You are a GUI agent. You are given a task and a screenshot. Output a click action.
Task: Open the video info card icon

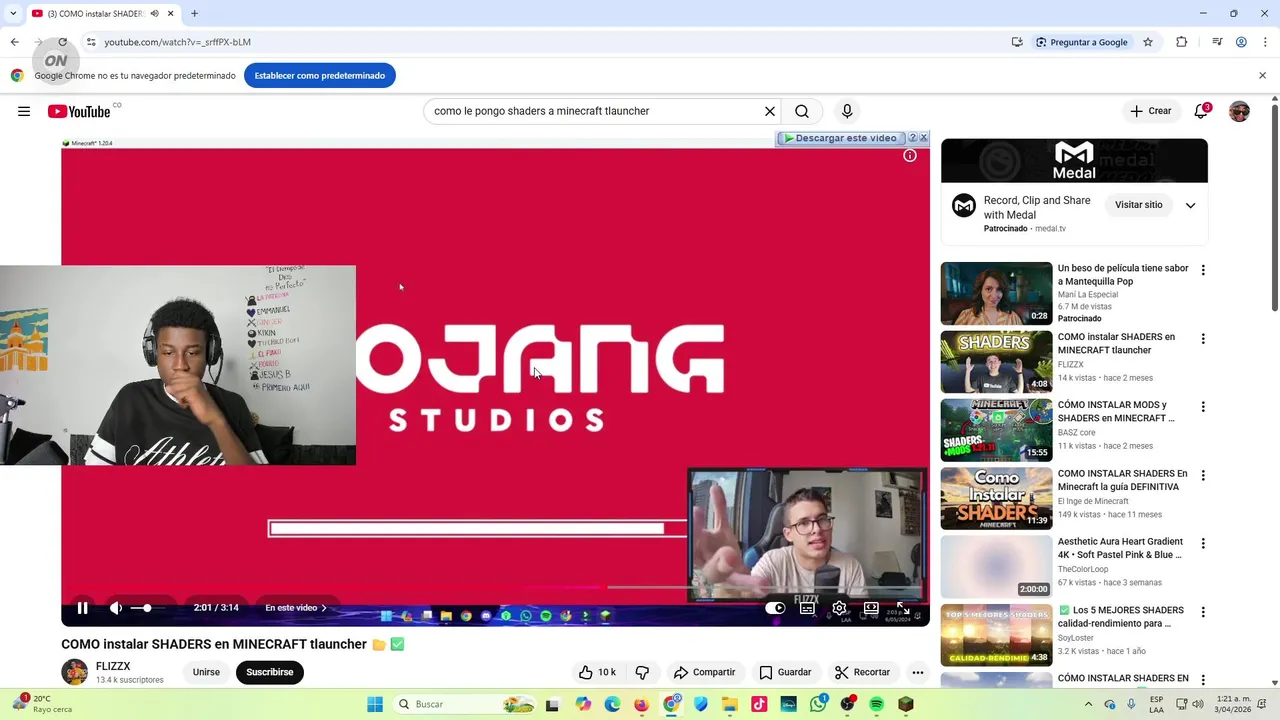pos(910,156)
